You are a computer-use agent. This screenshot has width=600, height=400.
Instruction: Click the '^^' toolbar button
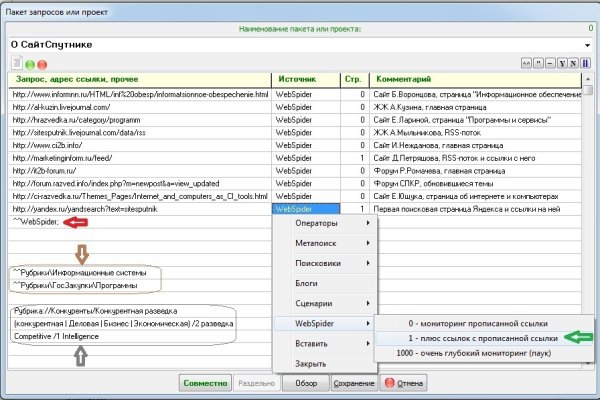[527, 63]
